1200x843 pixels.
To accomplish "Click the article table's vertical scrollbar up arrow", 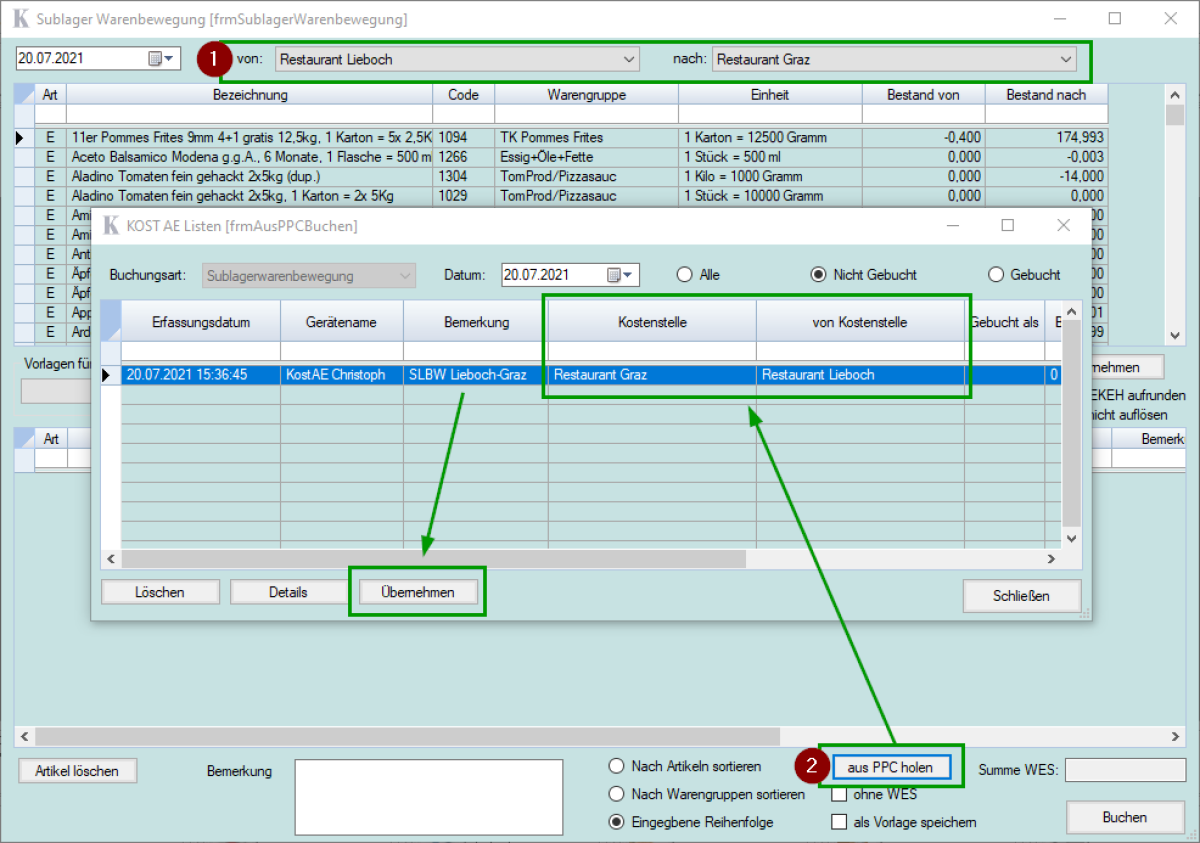I will [1175, 93].
